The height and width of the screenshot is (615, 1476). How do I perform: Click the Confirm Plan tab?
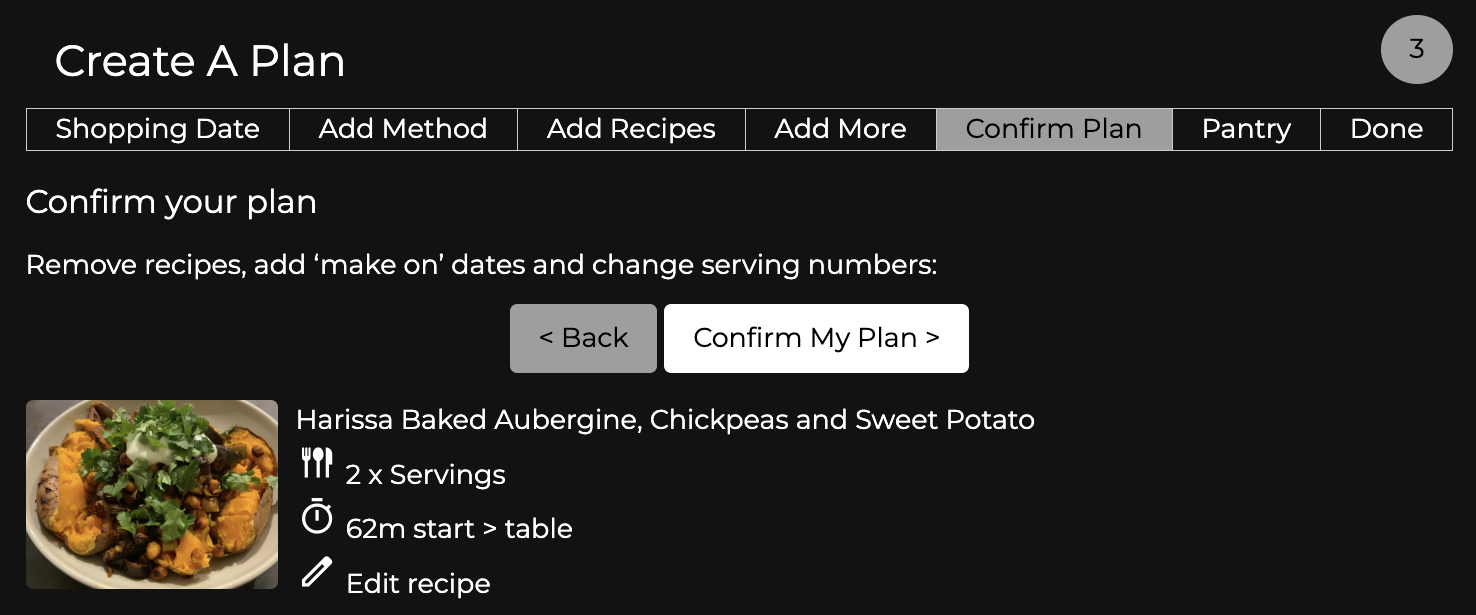1054,129
